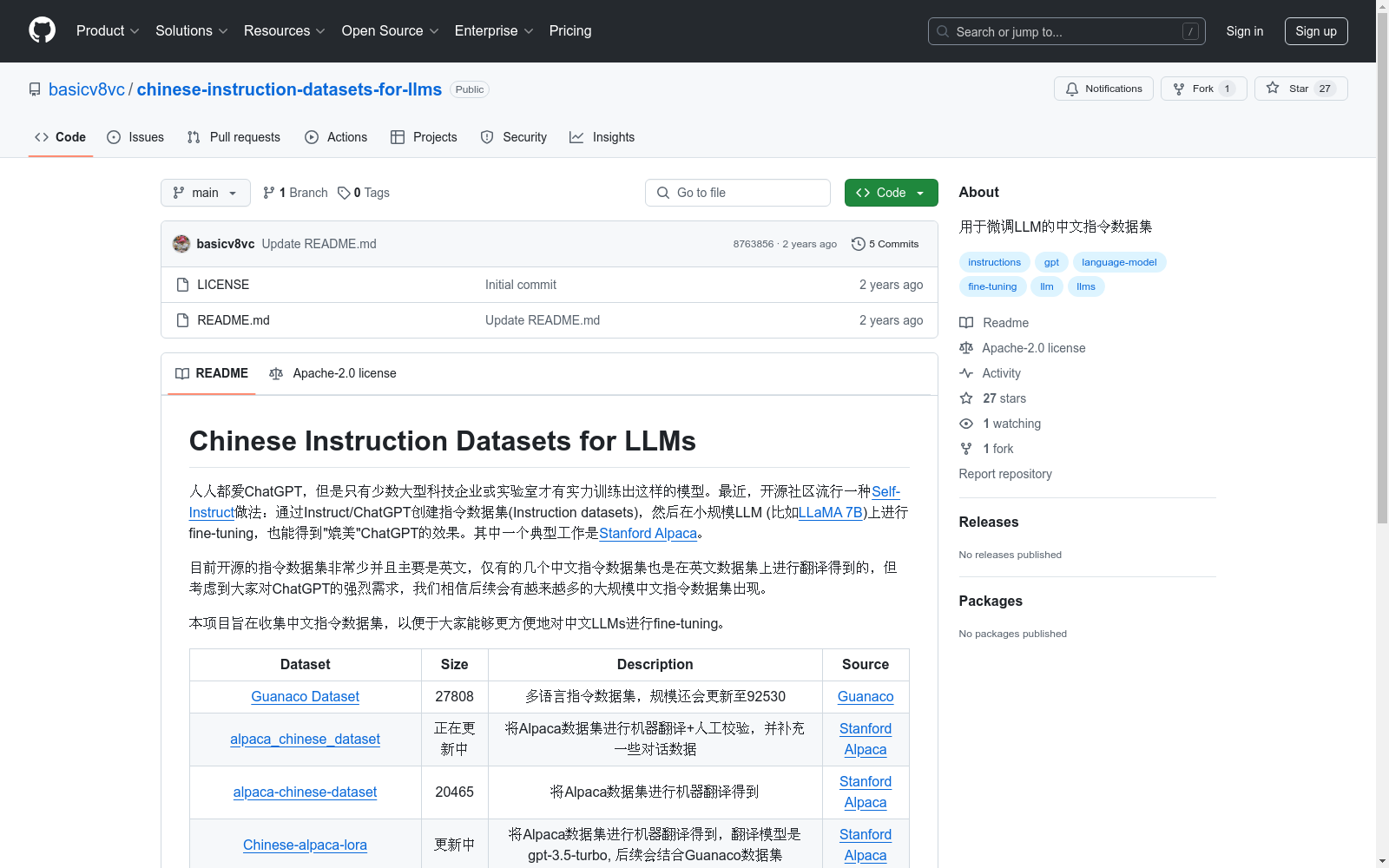
Task: Click the Security tab shield icon
Action: tap(487, 137)
